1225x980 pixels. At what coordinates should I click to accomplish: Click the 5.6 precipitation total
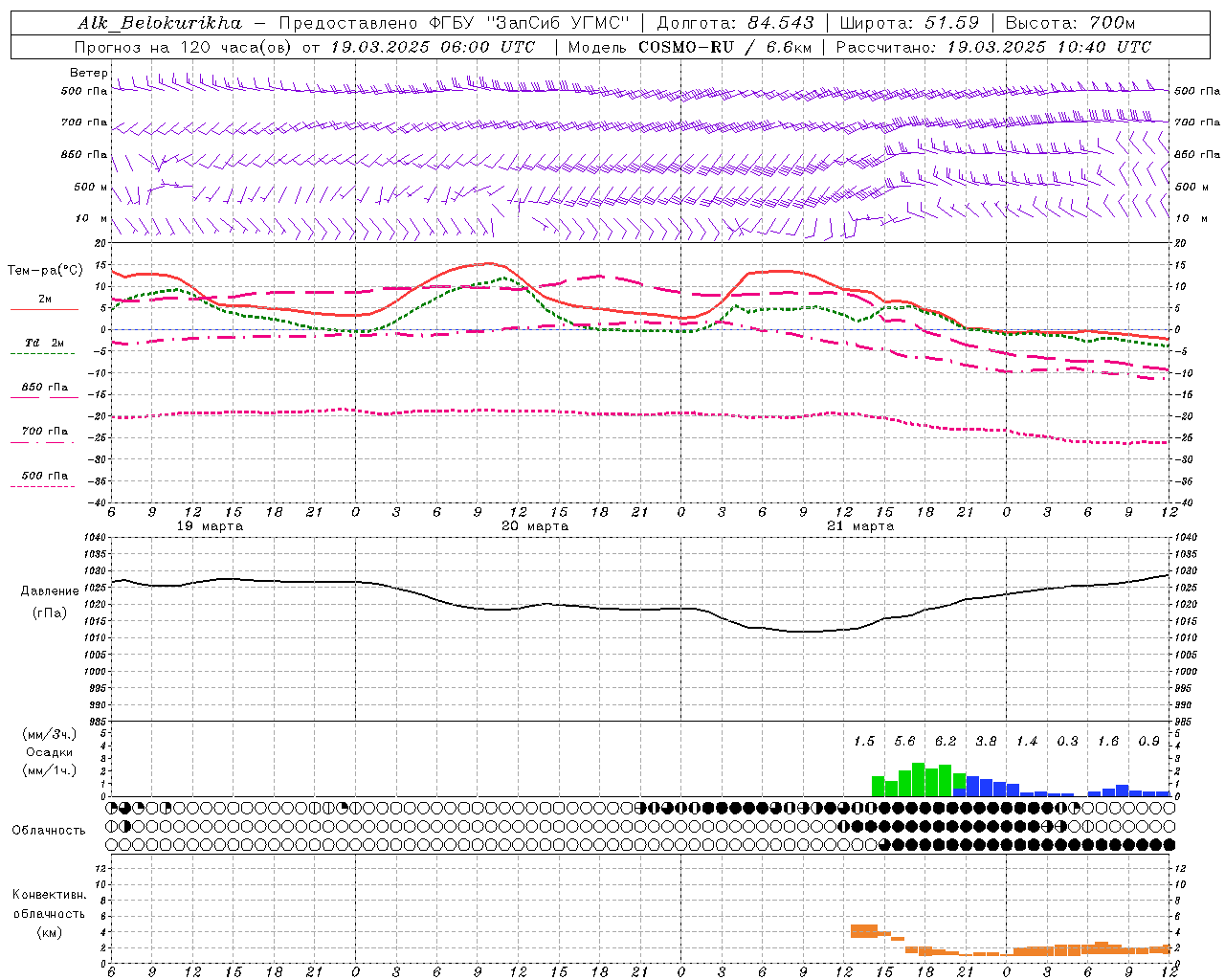(904, 741)
